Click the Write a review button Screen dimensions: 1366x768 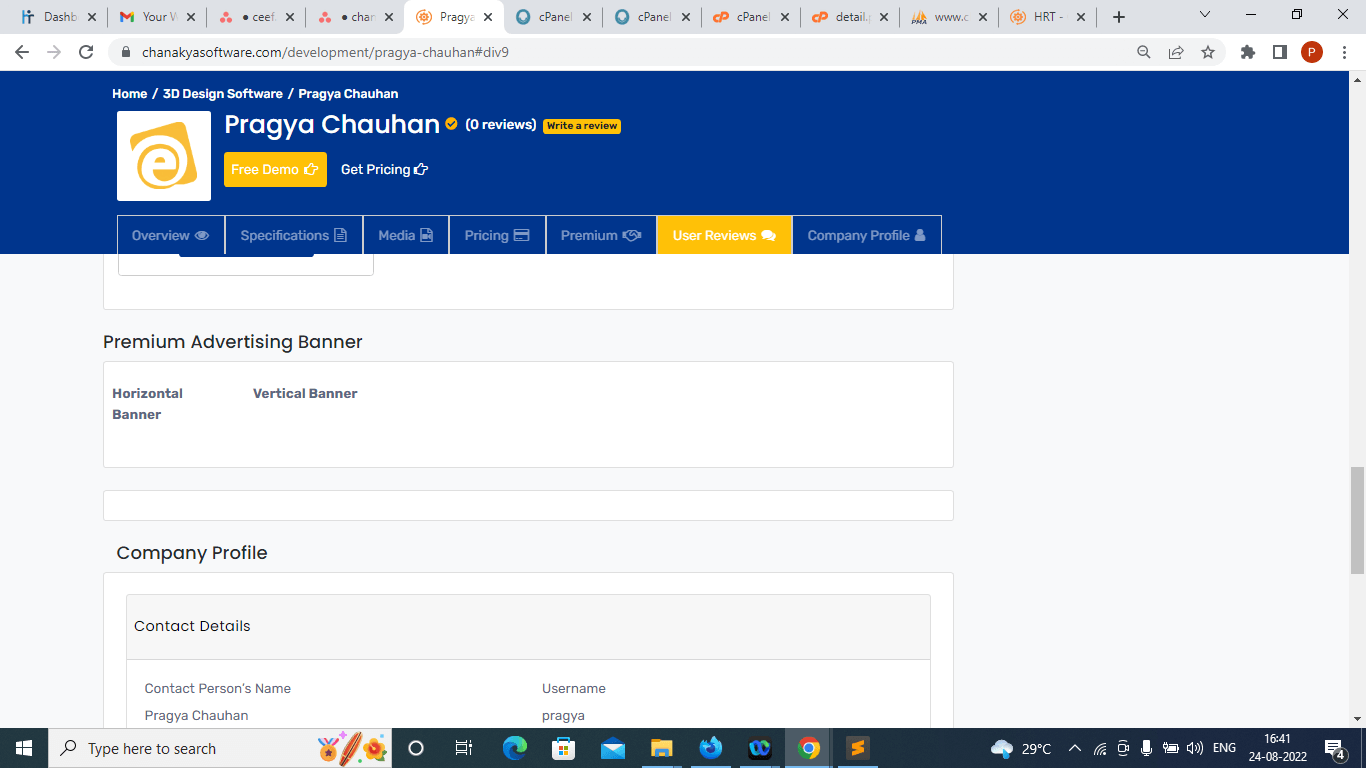click(x=582, y=126)
